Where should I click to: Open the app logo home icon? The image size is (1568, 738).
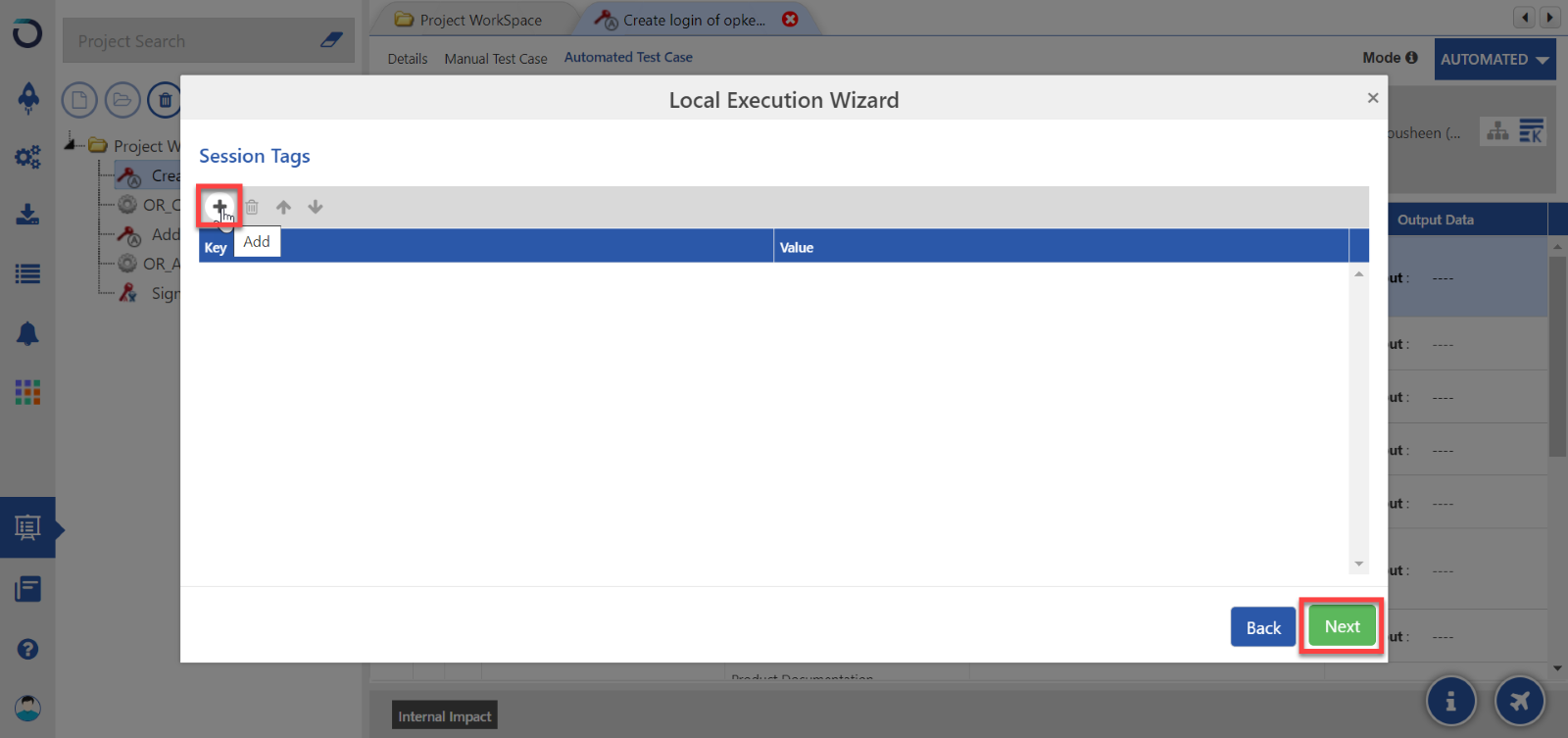pyautogui.click(x=27, y=33)
